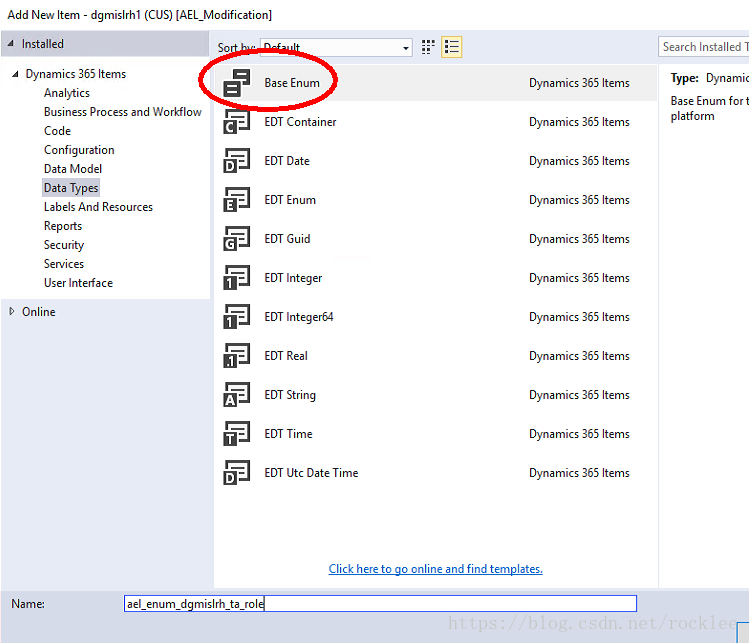Click the 'EDT Integer64' item label
The height and width of the screenshot is (643, 749).
(299, 317)
